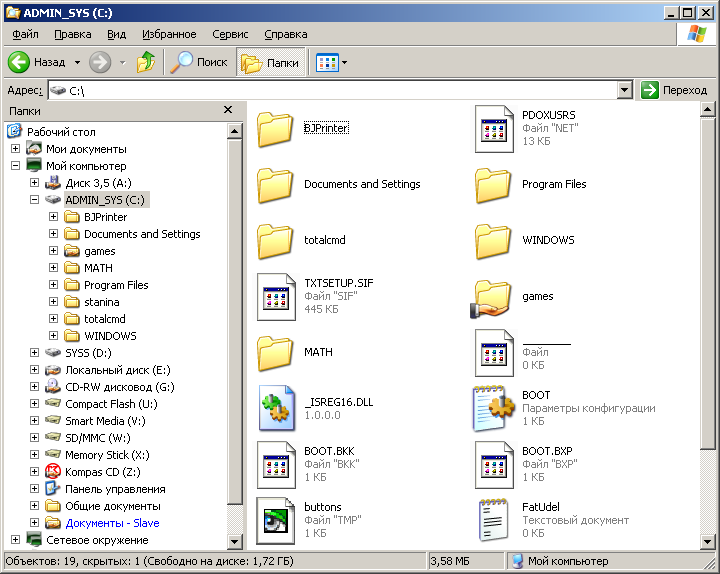Collapse ADMIN_SYS (C:) tree node
The width and height of the screenshot is (720, 574).
(34, 199)
